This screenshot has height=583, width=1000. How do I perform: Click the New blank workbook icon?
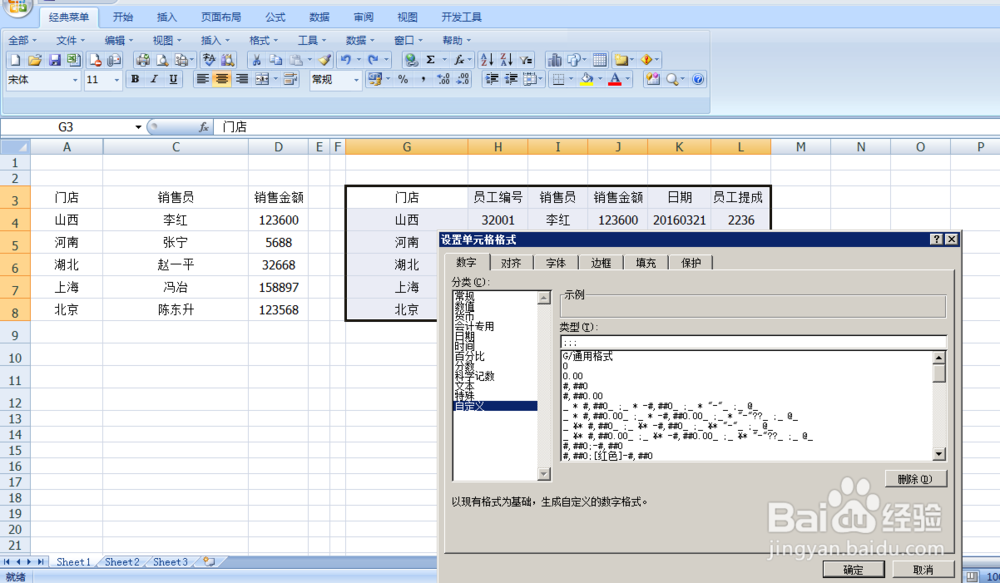15,60
